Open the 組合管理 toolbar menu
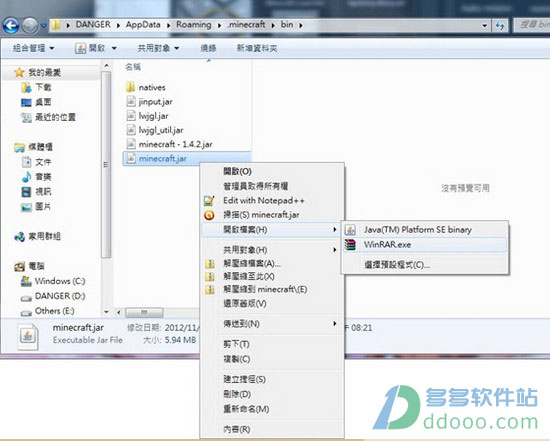This screenshot has height=441, width=550. [x=33, y=48]
